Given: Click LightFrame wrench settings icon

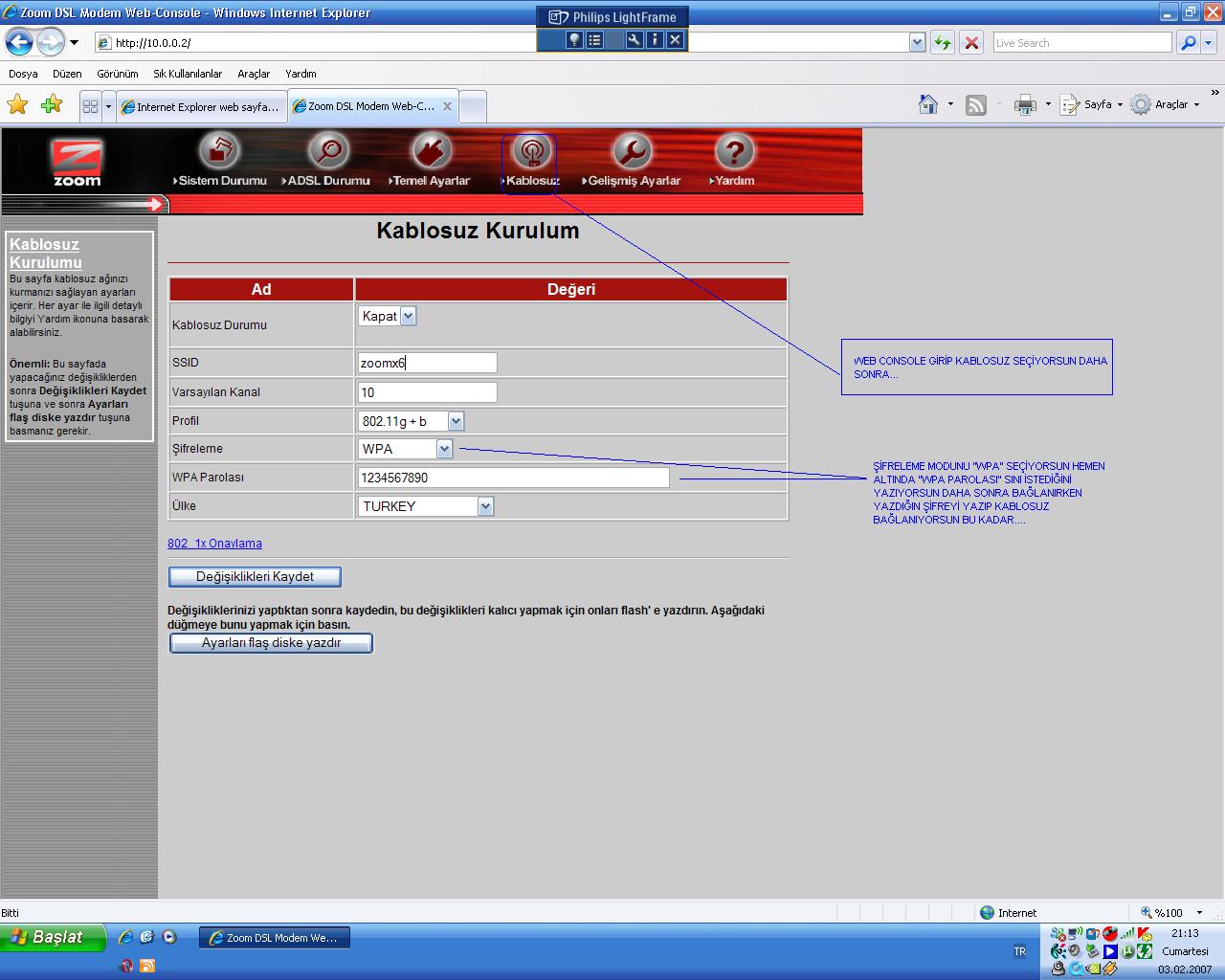Looking at the screenshot, I should (x=634, y=39).
